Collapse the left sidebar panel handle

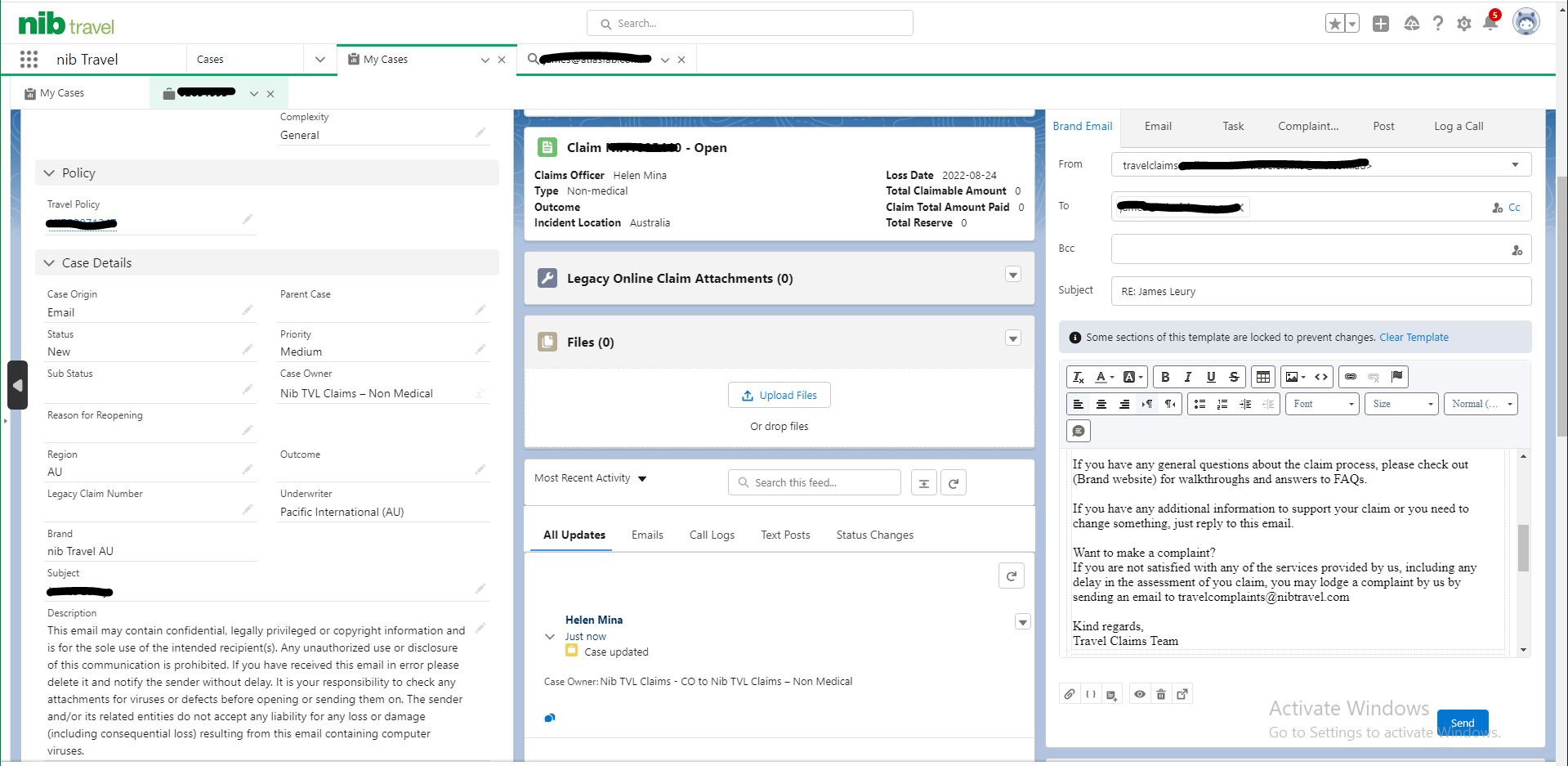pos(18,385)
